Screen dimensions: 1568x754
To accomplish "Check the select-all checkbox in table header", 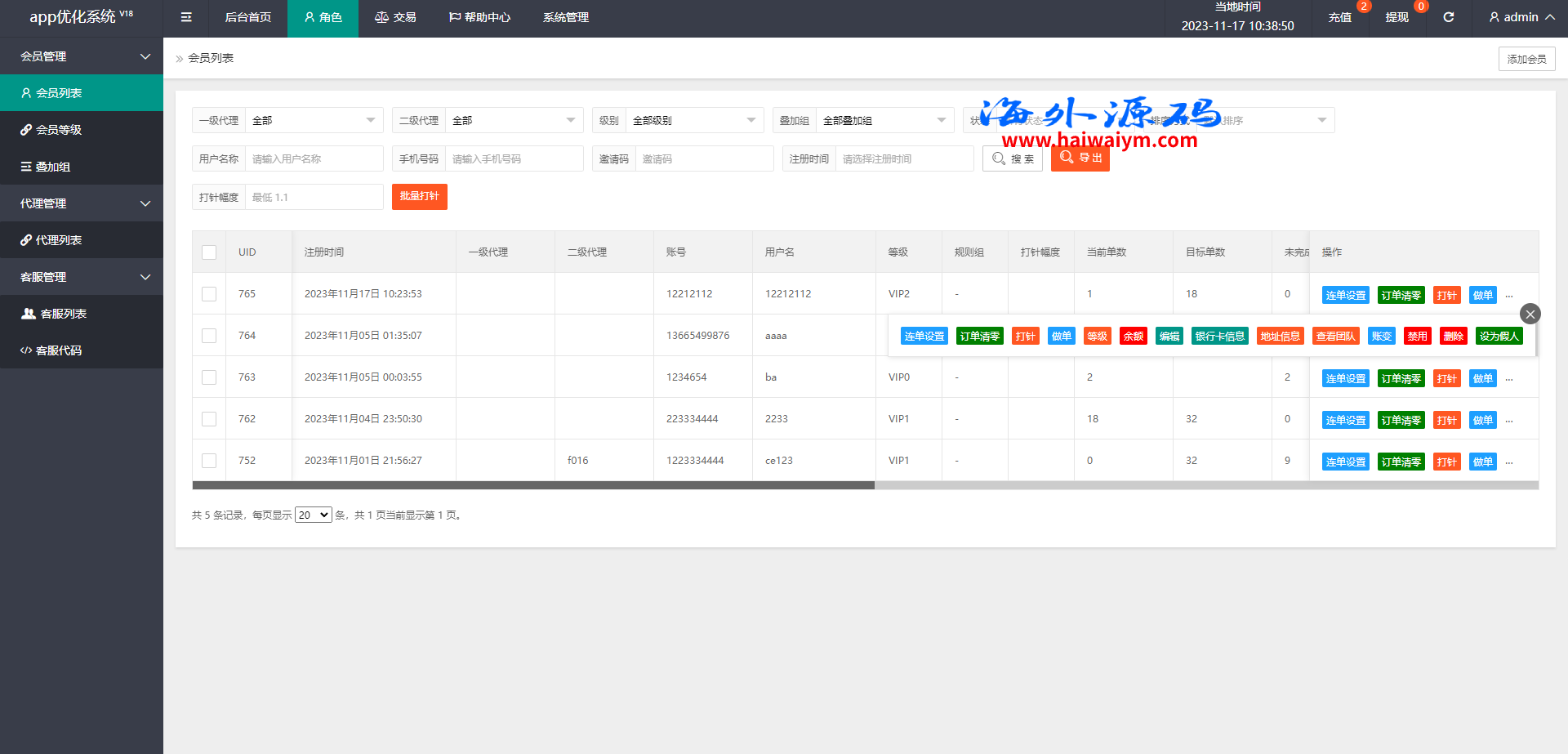I will point(209,252).
